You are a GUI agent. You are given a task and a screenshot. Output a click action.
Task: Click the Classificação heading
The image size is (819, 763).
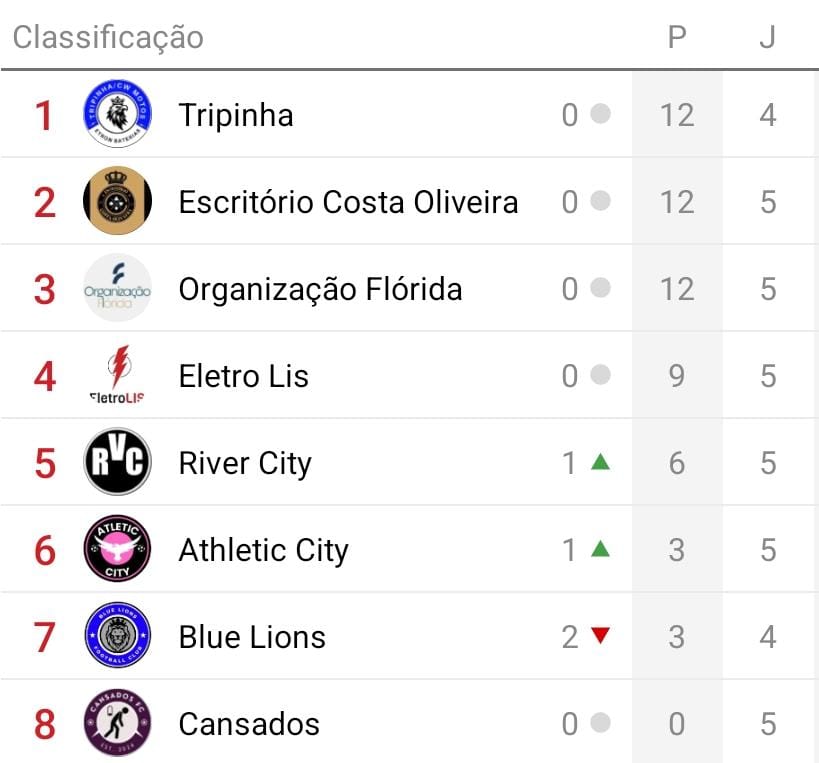(x=108, y=38)
